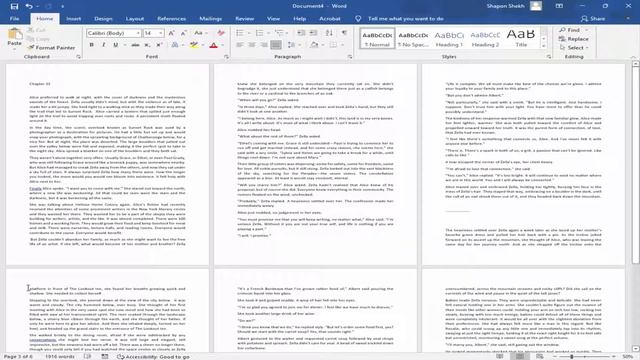Open the Paragraph settings dialog launcher
Screen dimensions: 640x360
(350, 57)
